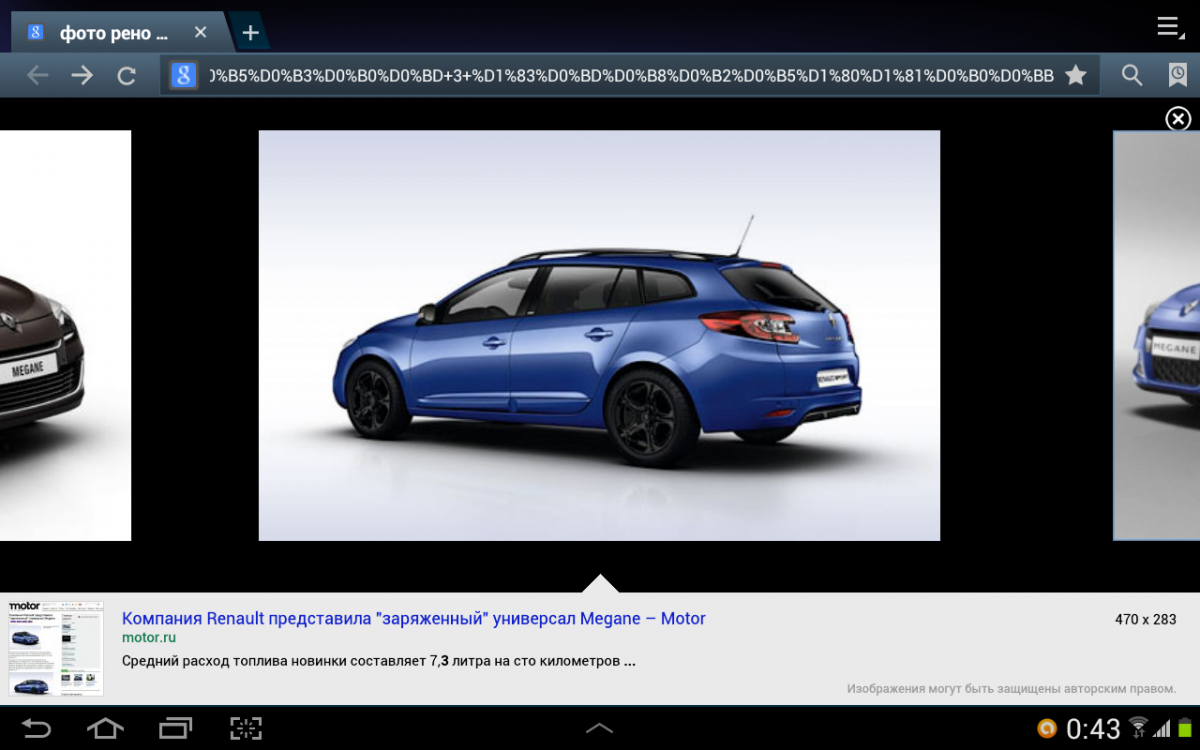Go forward to the next page
Viewport: 1200px width, 750px height.
pyautogui.click(x=82, y=75)
